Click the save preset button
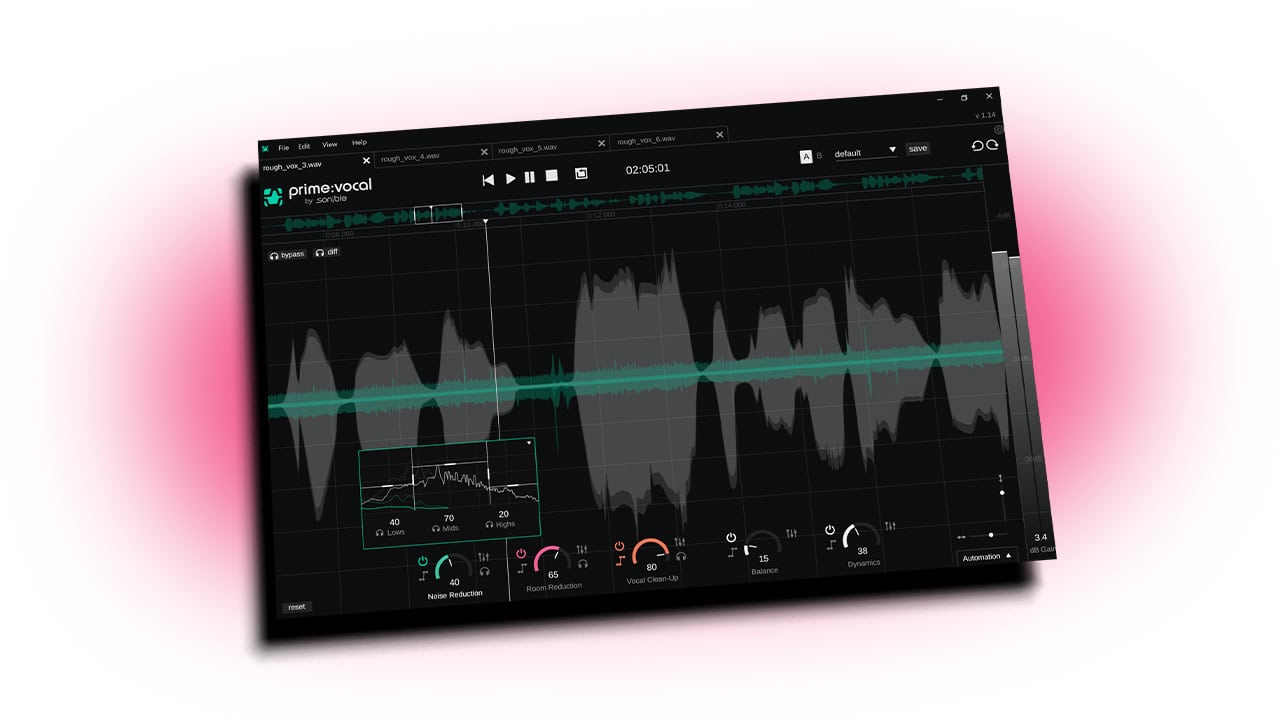This screenshot has width=1280, height=720. pos(917,148)
